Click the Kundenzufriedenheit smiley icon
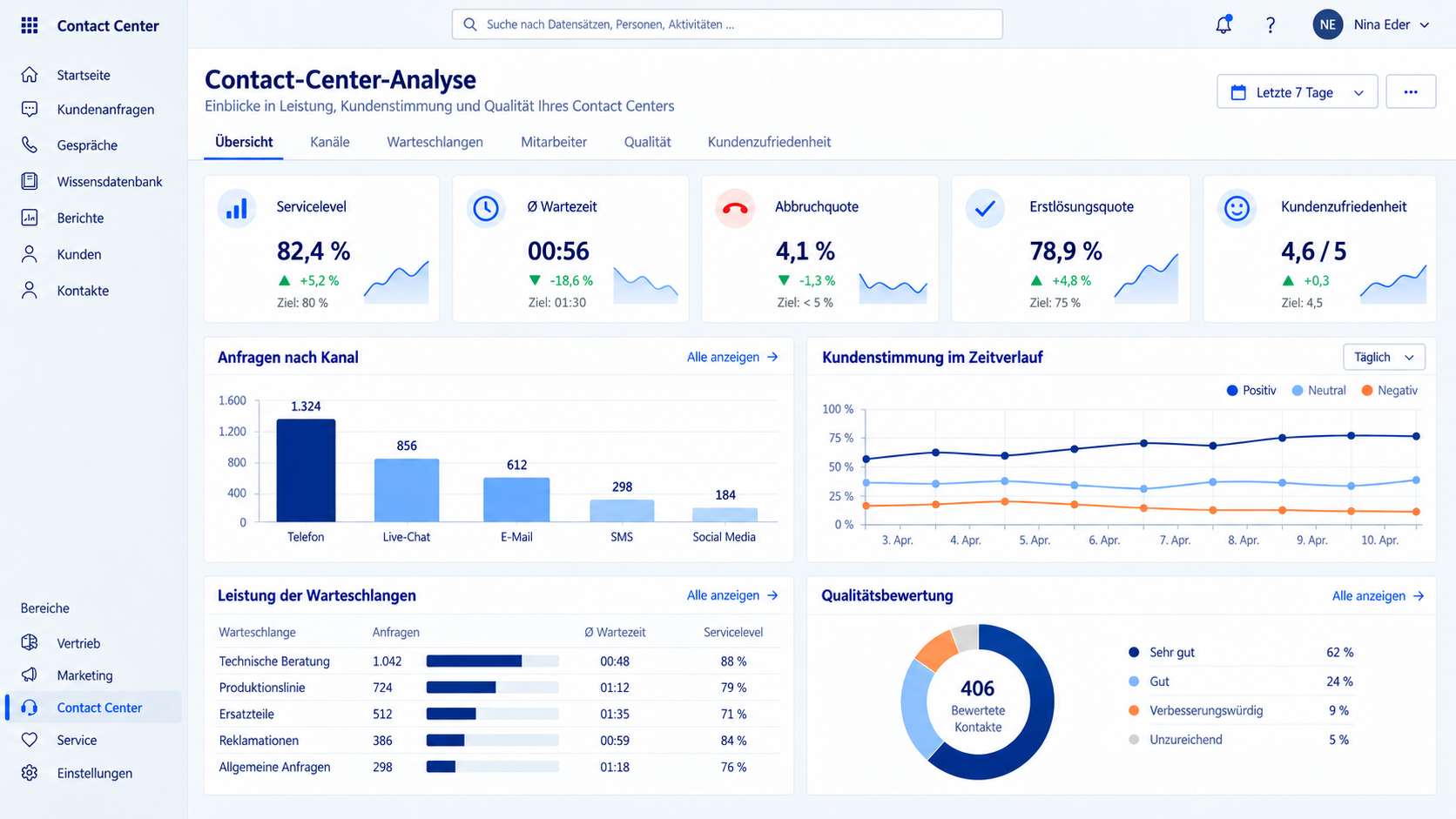 (x=1237, y=209)
